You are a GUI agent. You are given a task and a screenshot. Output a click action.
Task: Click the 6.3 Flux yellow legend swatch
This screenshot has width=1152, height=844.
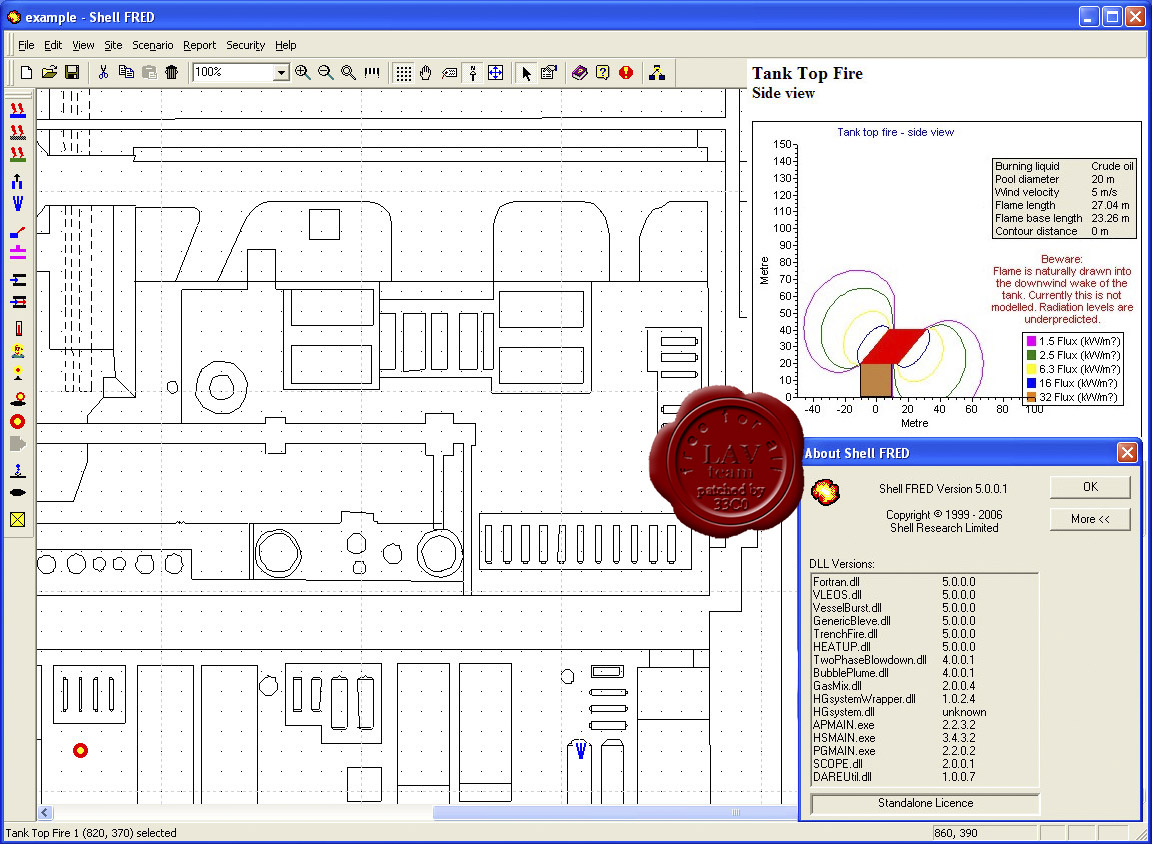pos(1031,369)
